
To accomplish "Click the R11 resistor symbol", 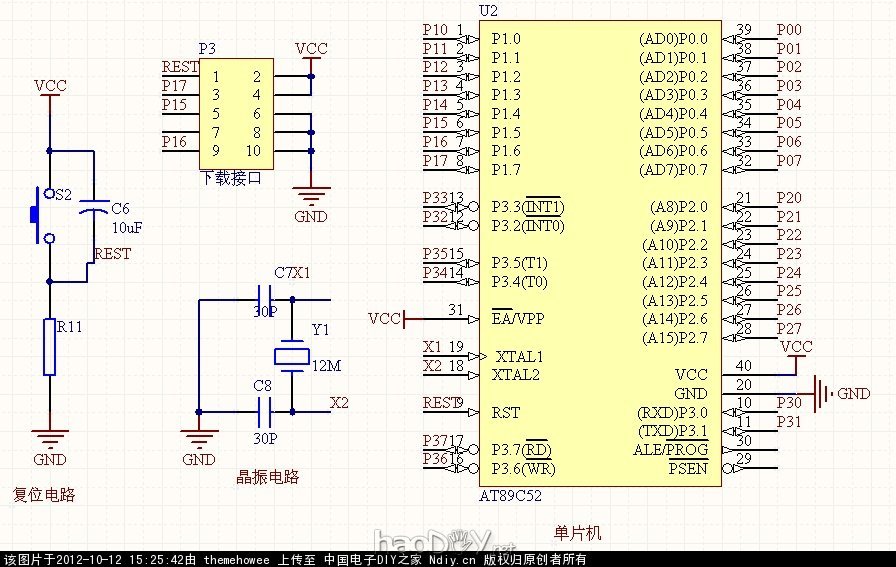I will (49, 346).
